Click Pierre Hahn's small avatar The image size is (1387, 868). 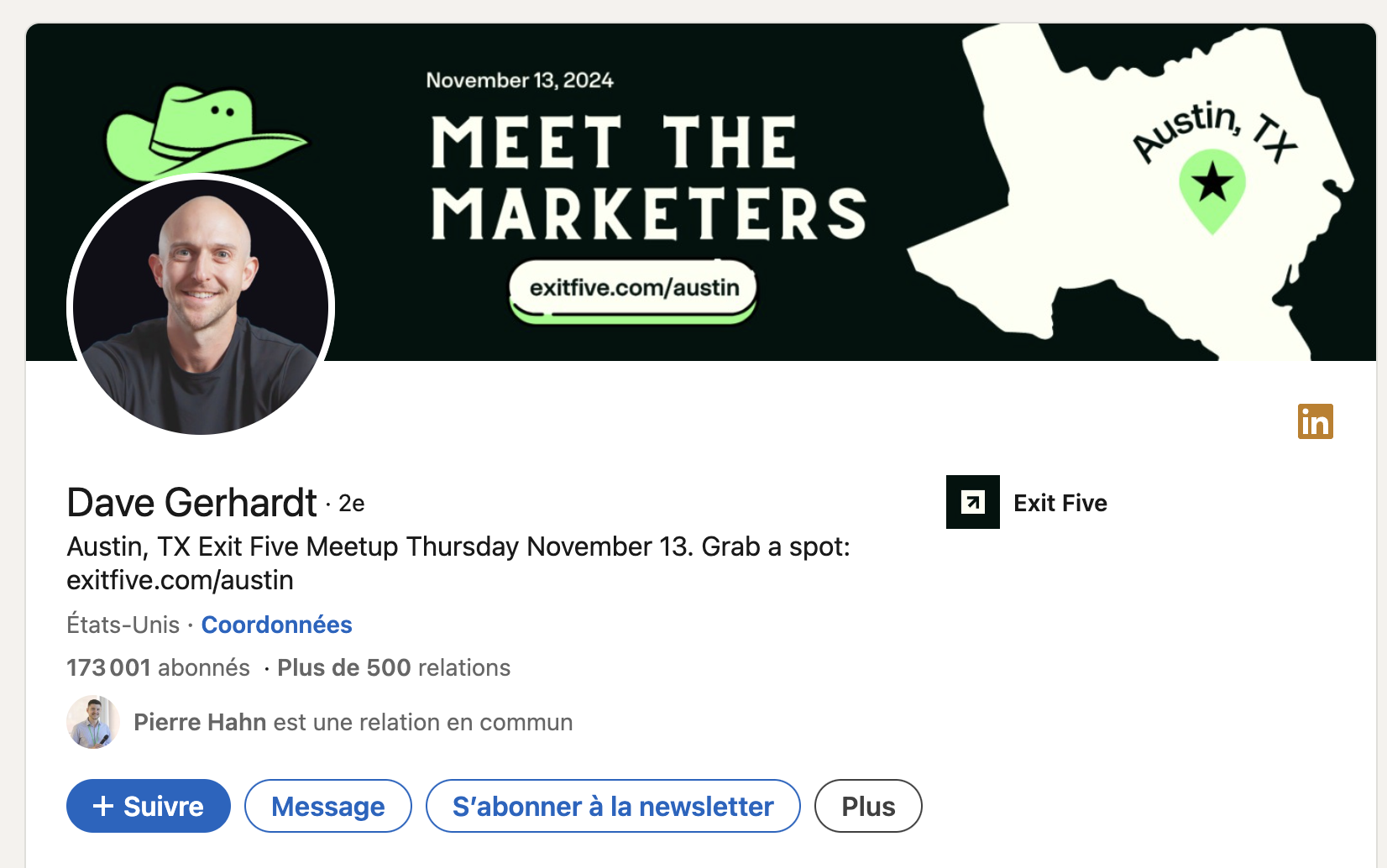click(x=92, y=722)
